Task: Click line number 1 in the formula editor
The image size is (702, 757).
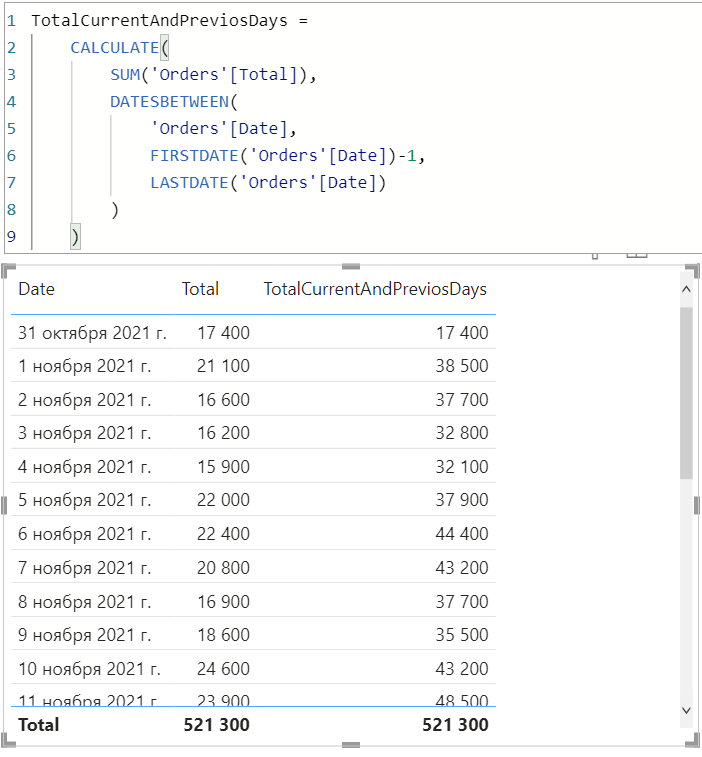Action: click(12, 21)
